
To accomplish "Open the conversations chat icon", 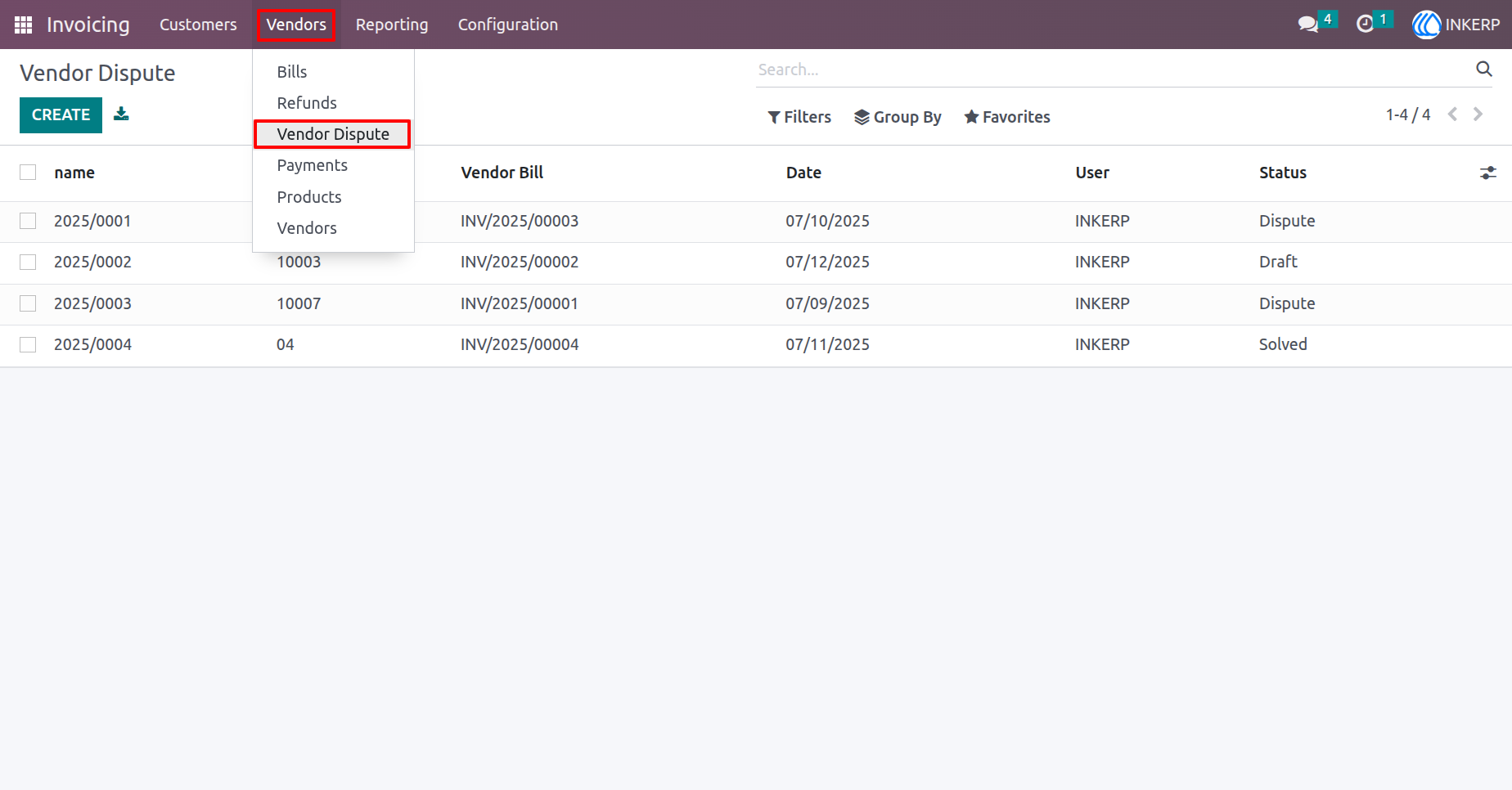I will 1308,25.
